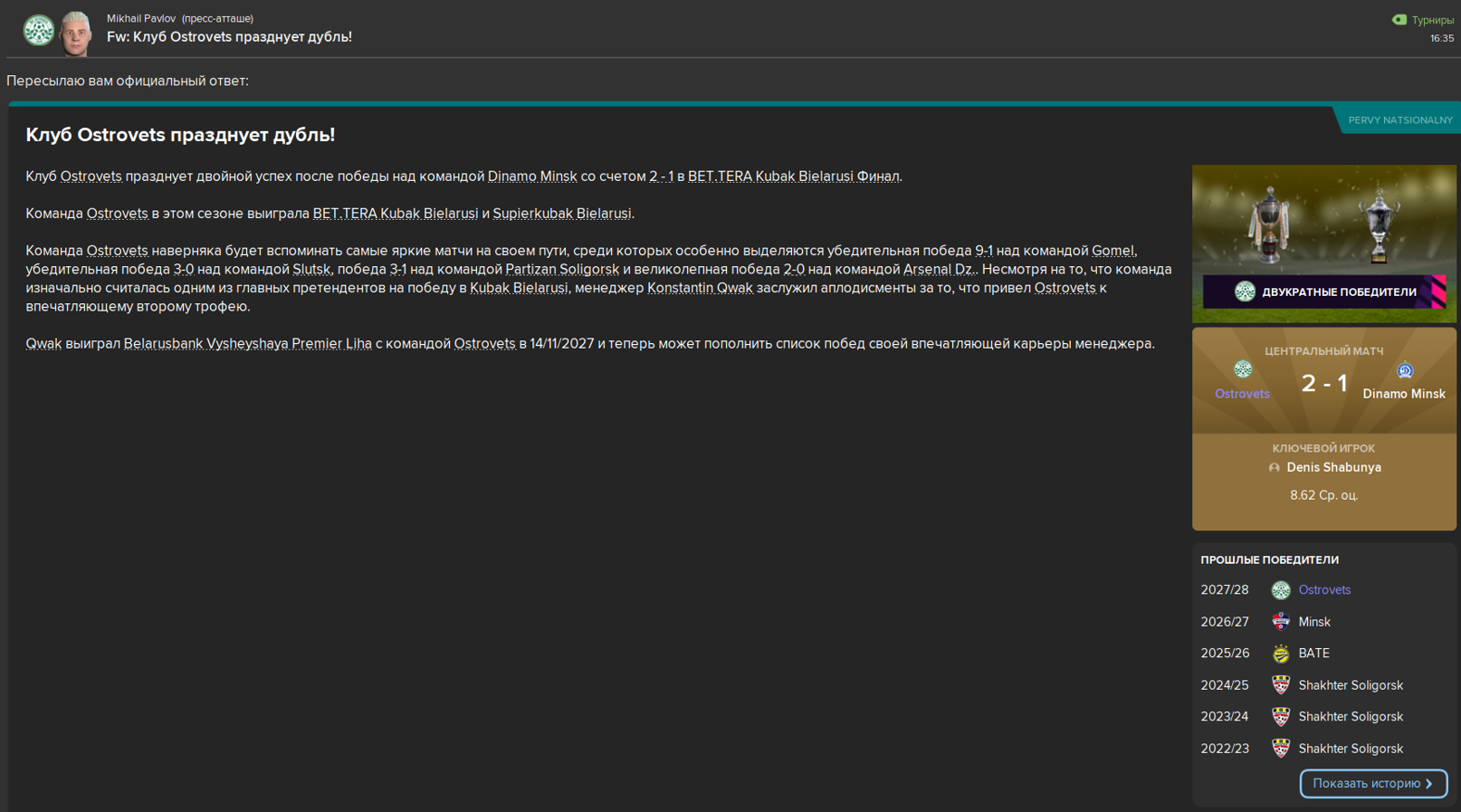Open the trophies double-winners image

[x=1323, y=244]
